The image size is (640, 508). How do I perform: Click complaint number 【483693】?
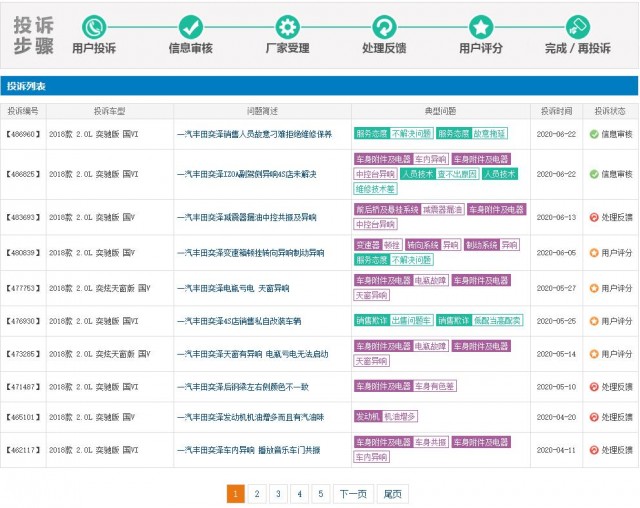23,217
